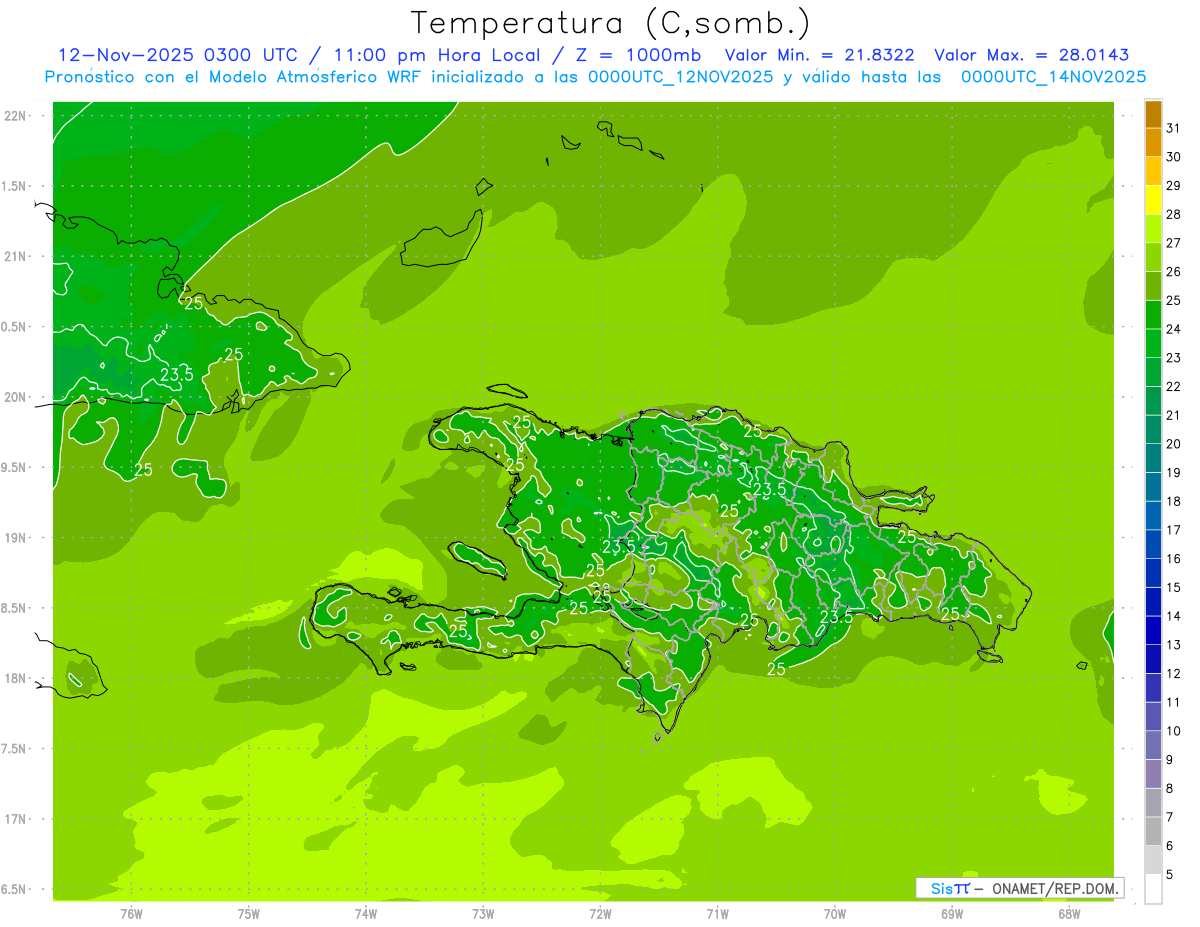Click the "22N" latitude axis label

[16, 115]
